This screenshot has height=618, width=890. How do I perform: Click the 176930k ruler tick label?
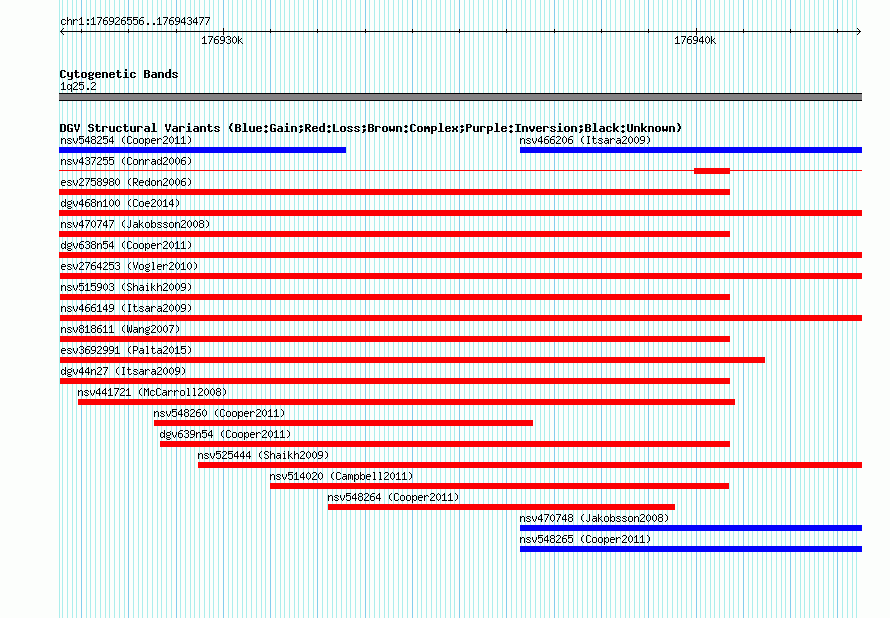[222, 40]
